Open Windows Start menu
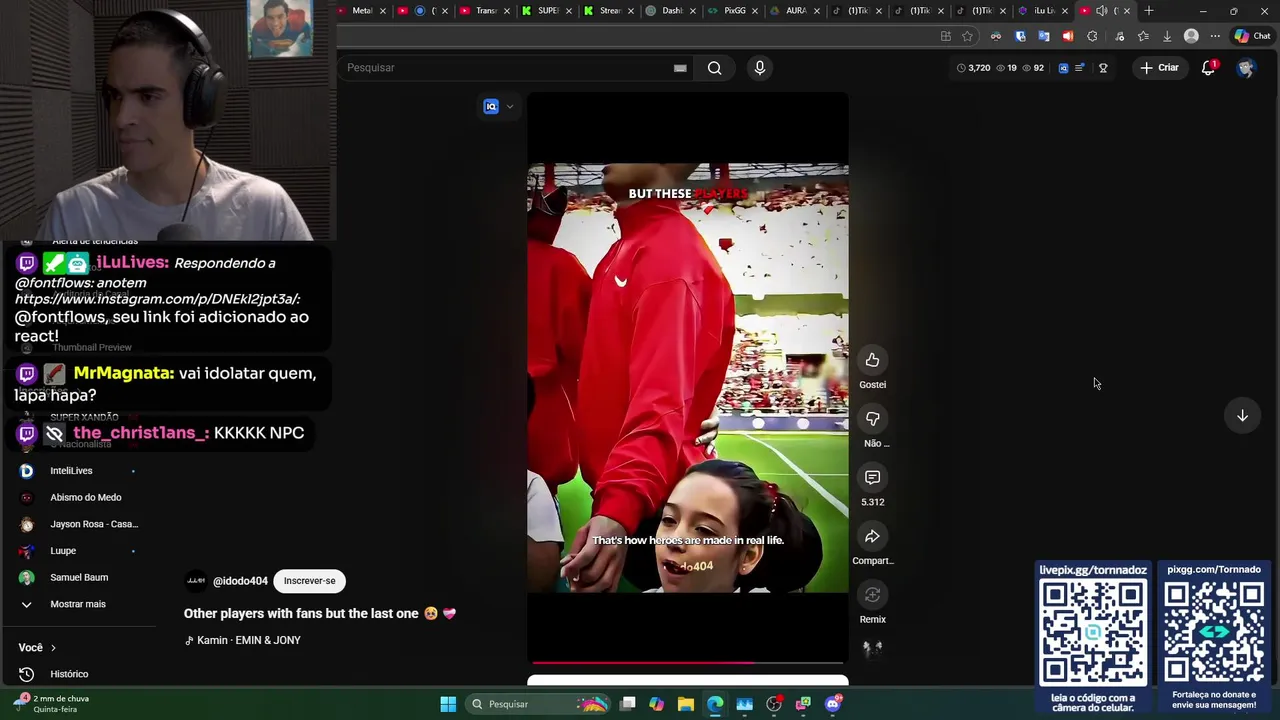Image resolution: width=1280 pixels, height=720 pixels. pyautogui.click(x=448, y=704)
